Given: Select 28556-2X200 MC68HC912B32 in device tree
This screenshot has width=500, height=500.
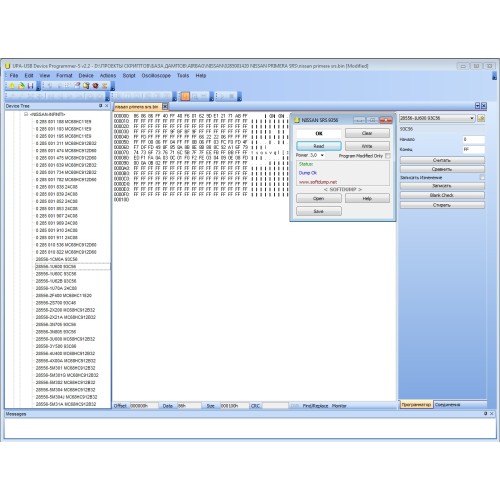Looking at the screenshot, I should 65,310.
